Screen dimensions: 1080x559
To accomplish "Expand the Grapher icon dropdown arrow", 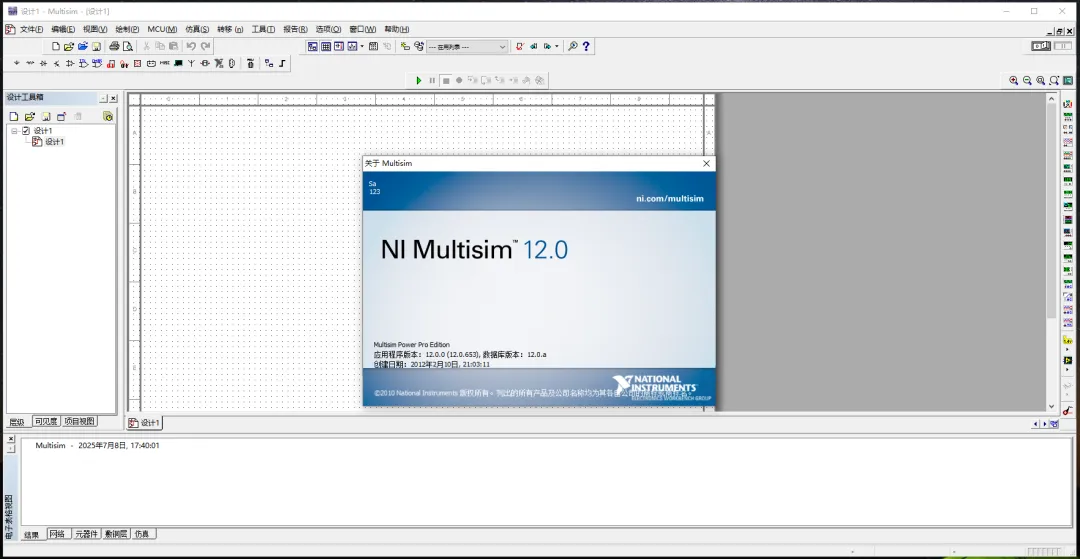I will (362, 46).
